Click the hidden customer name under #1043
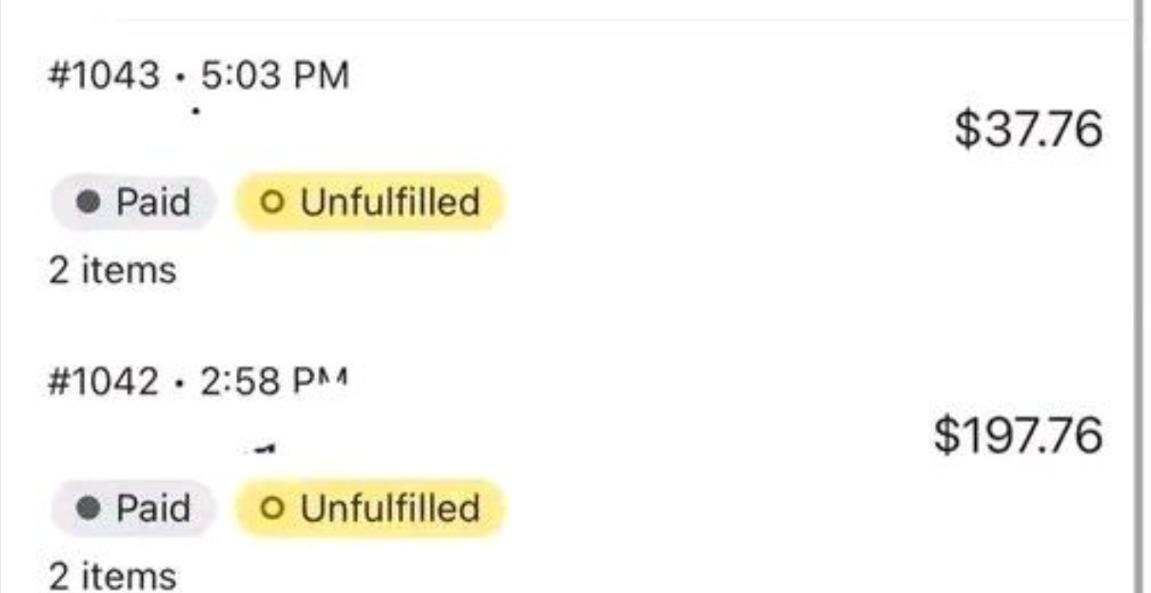 tap(195, 114)
